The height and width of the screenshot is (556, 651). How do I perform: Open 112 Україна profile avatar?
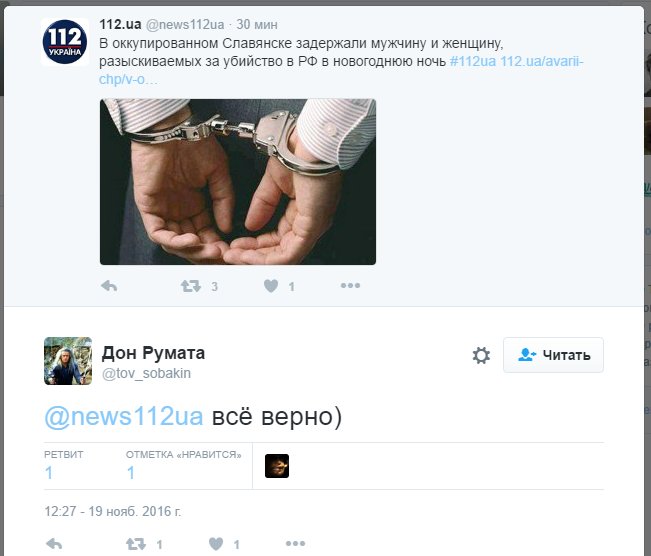[65, 42]
